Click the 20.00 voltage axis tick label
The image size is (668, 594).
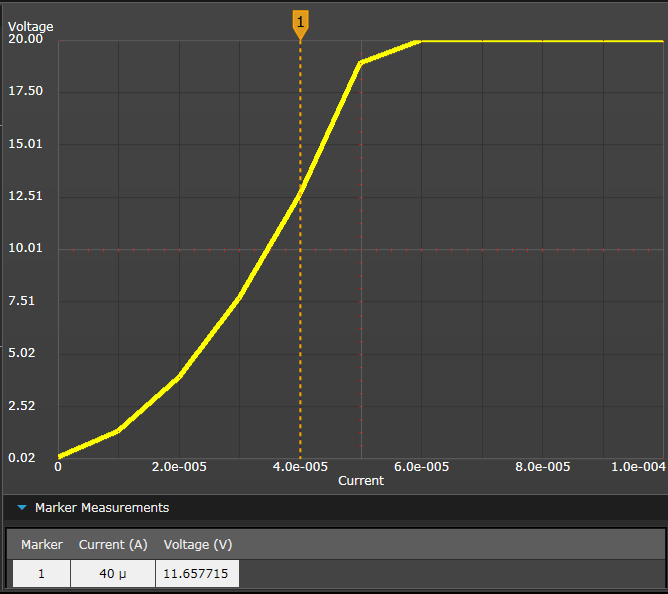26,39
